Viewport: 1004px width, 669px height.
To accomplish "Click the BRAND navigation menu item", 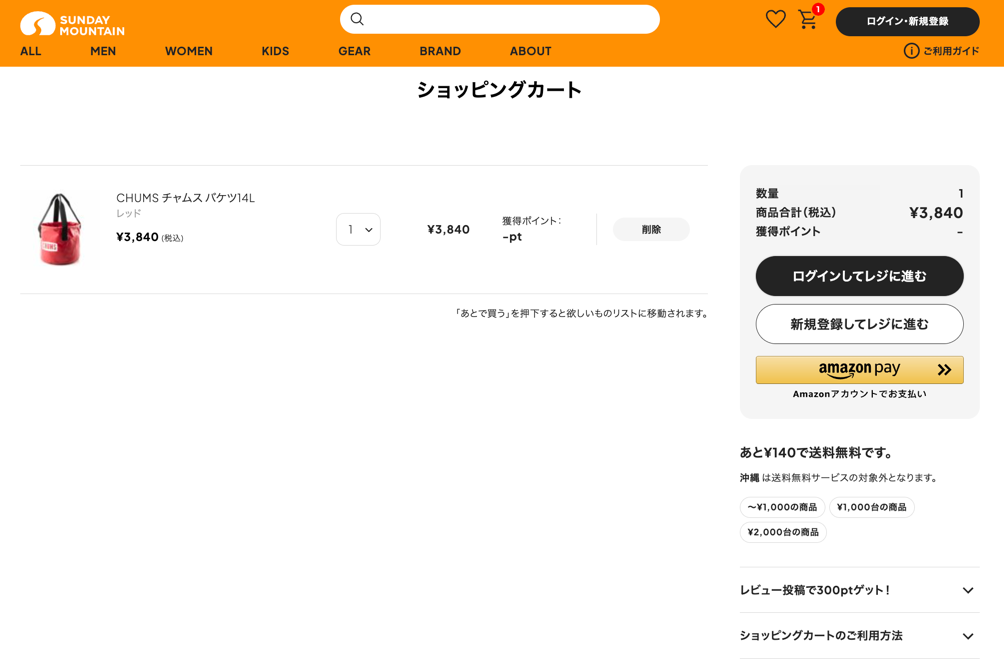I will pos(440,51).
